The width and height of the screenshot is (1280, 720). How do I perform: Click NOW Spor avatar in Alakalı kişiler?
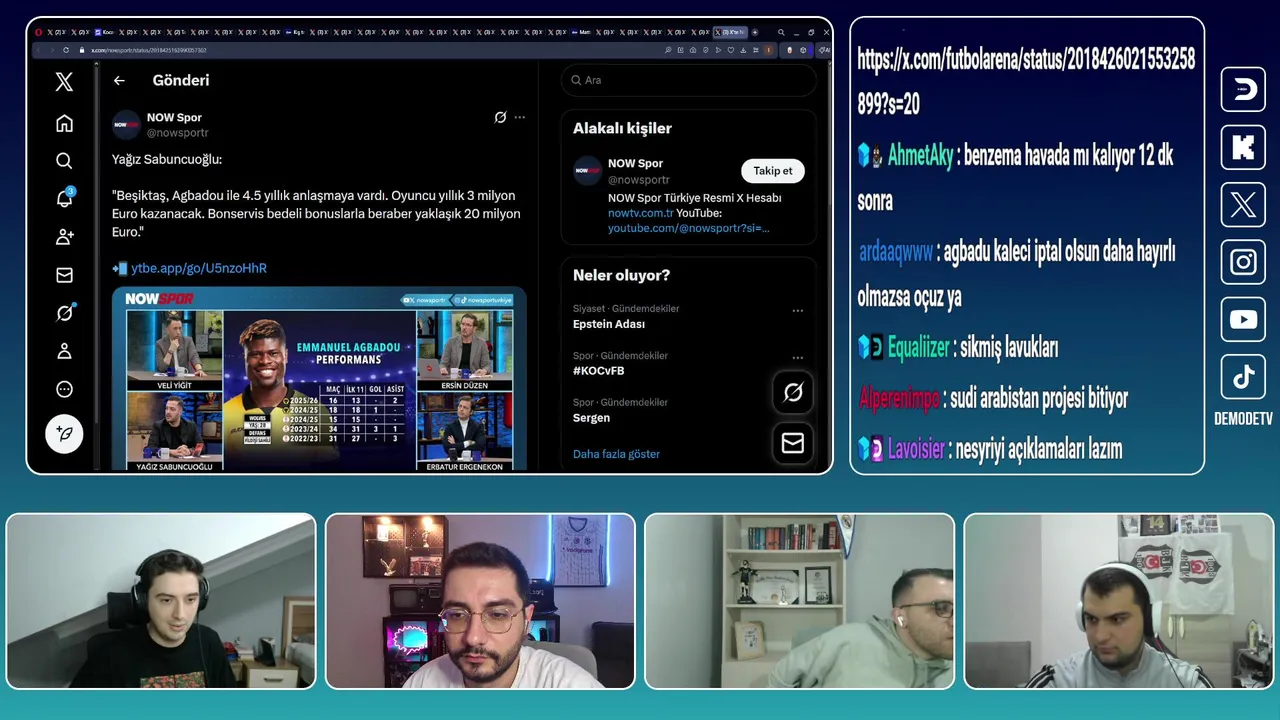tap(587, 170)
